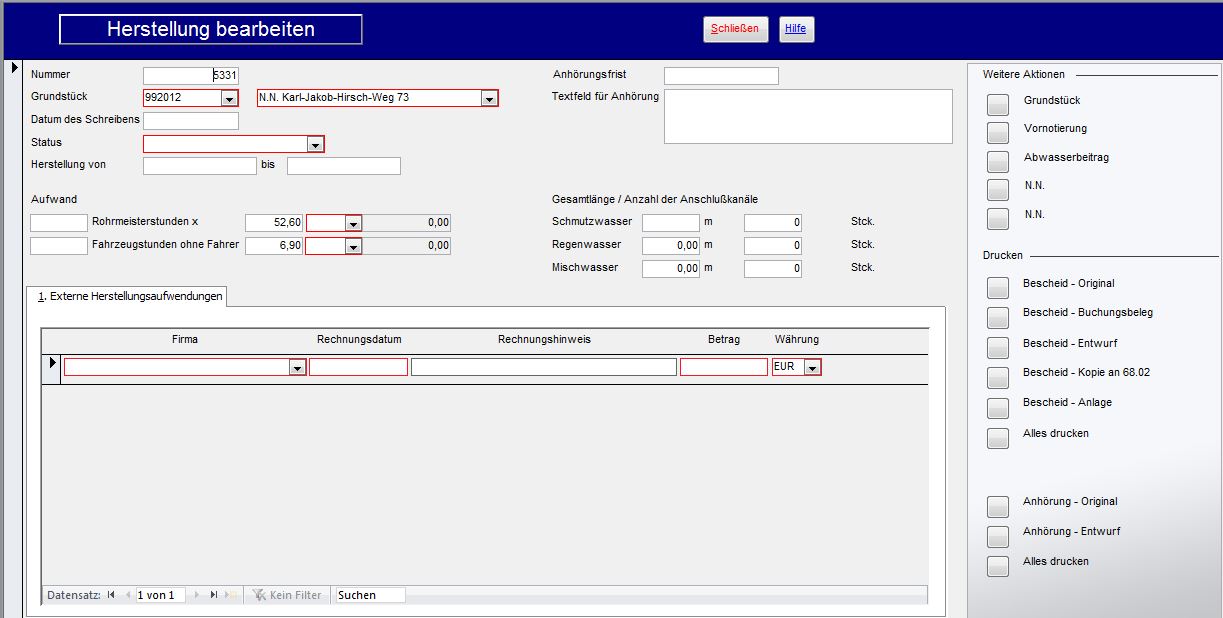Image resolution: width=1223 pixels, height=618 pixels.
Task: Go to previous record in Datensatz navigator
Action: coord(127,595)
